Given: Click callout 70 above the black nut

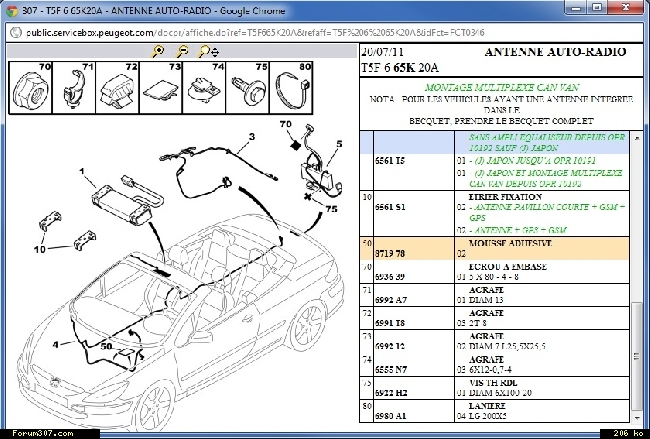Looking at the screenshot, I should pyautogui.click(x=286, y=124).
